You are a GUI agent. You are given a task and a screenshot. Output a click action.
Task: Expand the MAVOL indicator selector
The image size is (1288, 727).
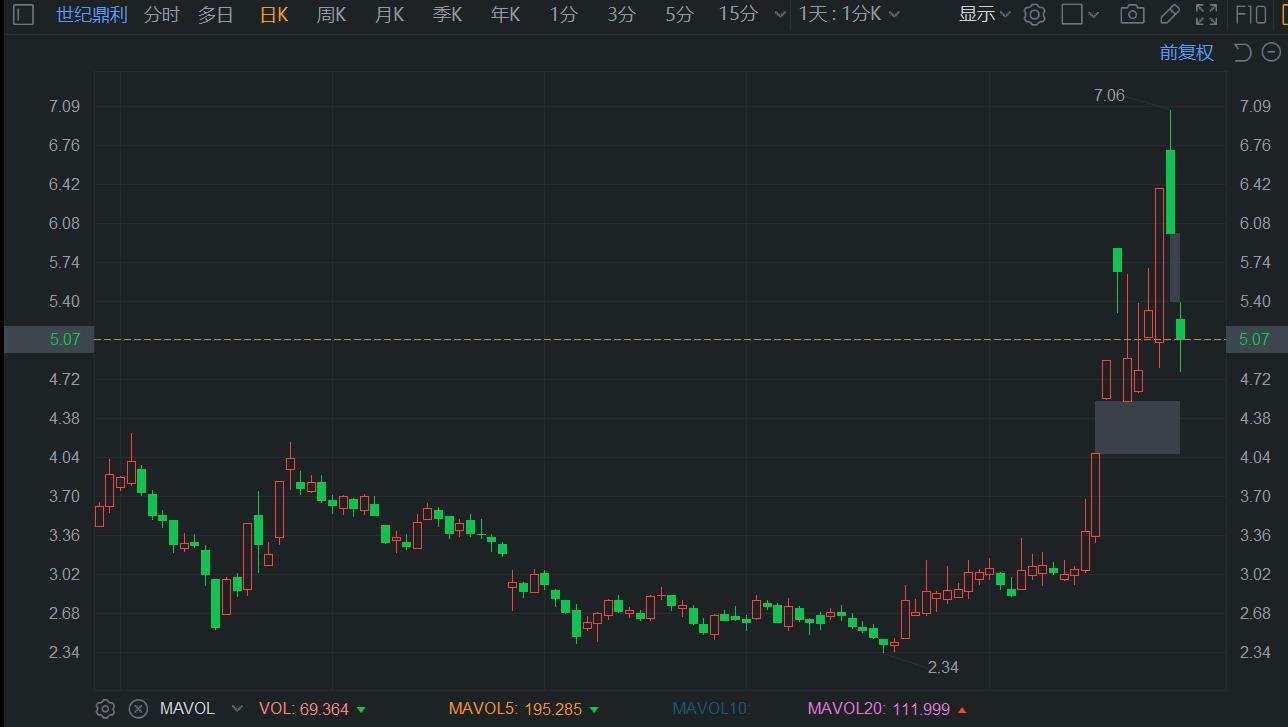(237, 709)
